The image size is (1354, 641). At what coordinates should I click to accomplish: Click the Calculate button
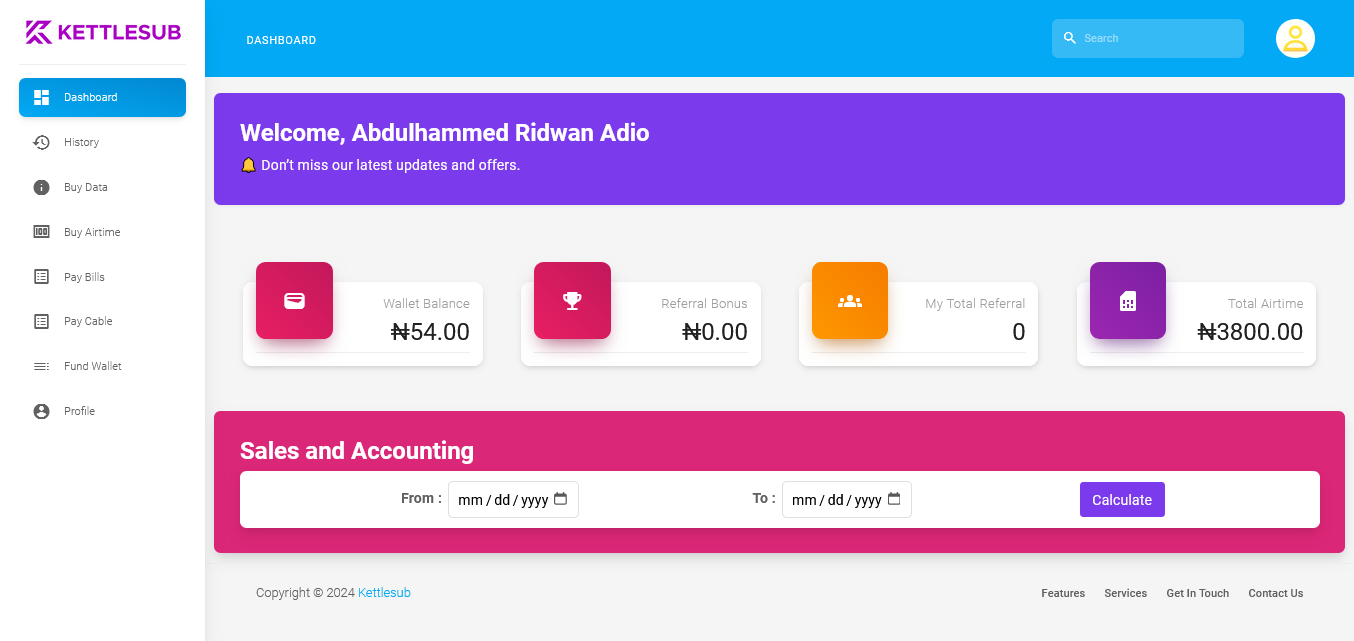pos(1122,500)
